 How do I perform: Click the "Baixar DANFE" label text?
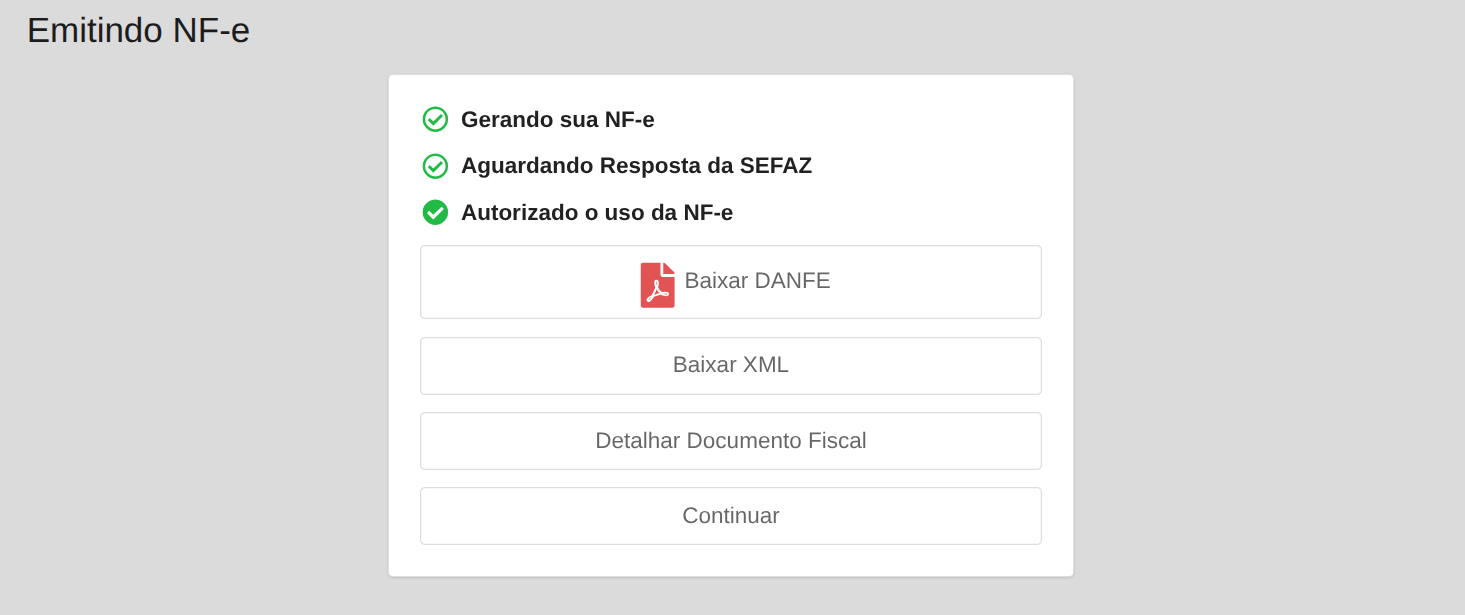757,281
